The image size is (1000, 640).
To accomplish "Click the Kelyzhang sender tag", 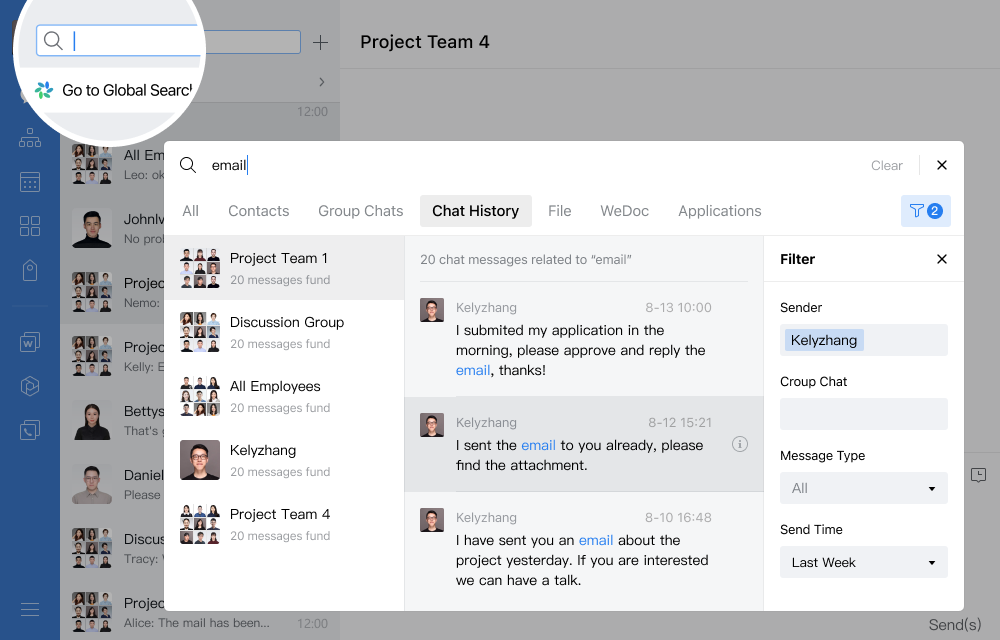I will tap(823, 340).
